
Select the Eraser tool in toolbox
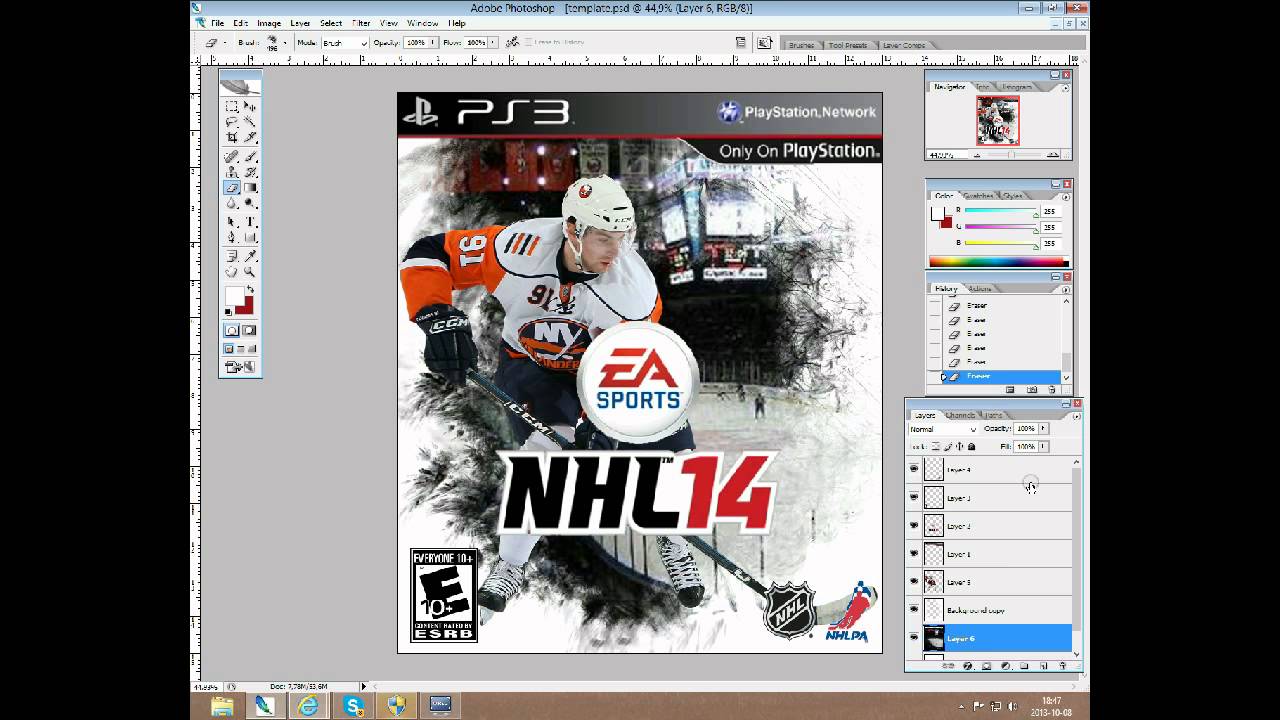[232, 187]
